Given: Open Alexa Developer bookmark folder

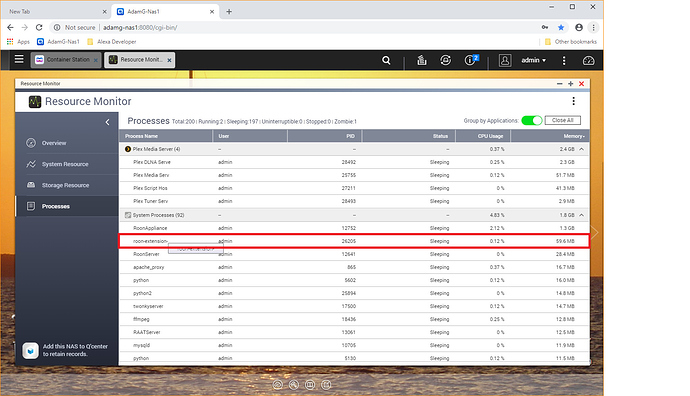Looking at the screenshot, I should pos(112,42).
